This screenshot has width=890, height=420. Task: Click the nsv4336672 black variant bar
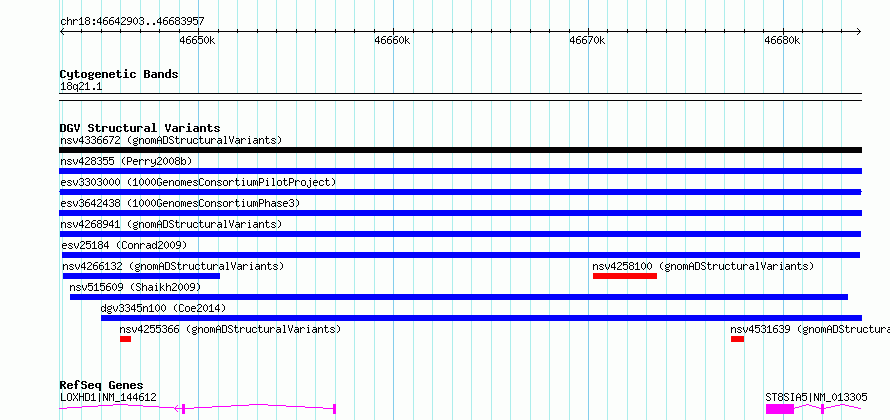(x=460, y=150)
